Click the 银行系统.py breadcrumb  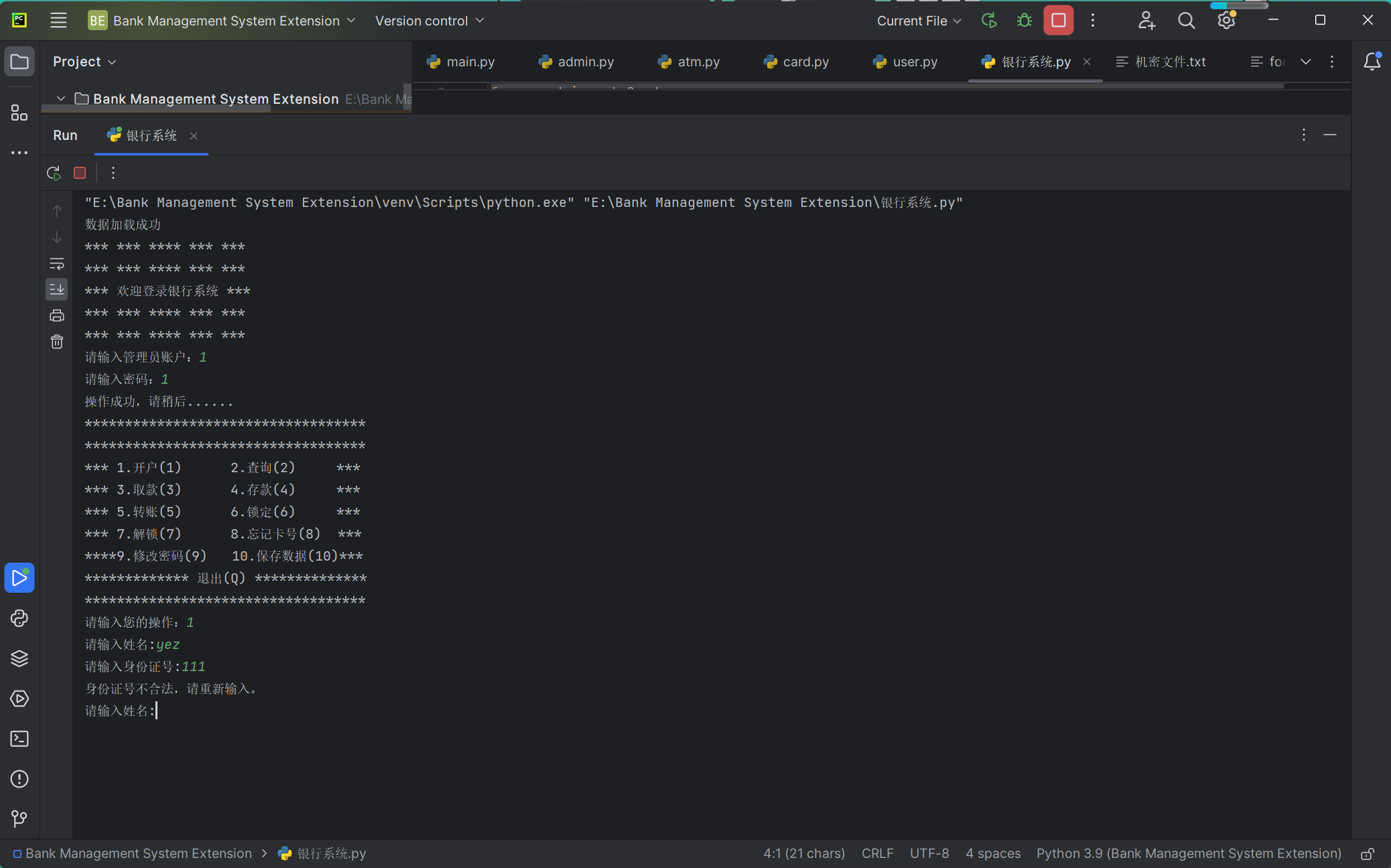point(322,853)
